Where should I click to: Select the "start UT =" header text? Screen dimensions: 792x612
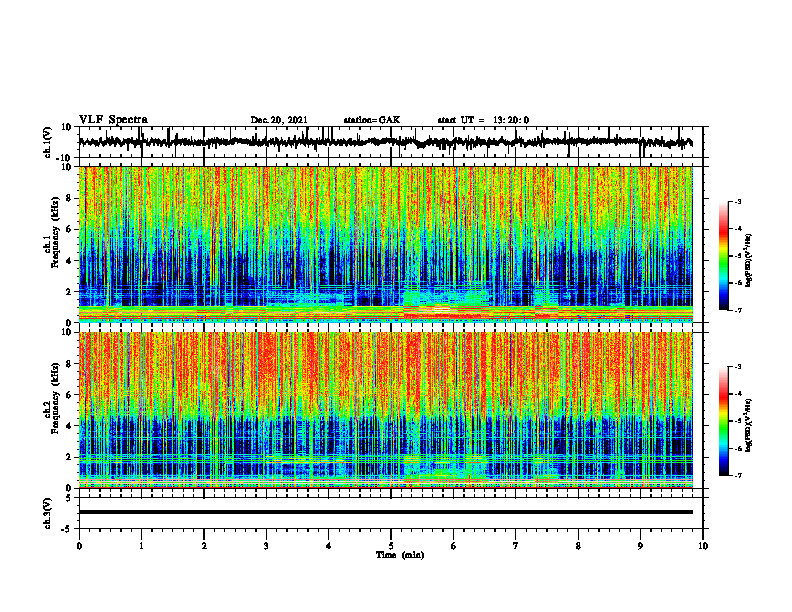tap(461, 120)
